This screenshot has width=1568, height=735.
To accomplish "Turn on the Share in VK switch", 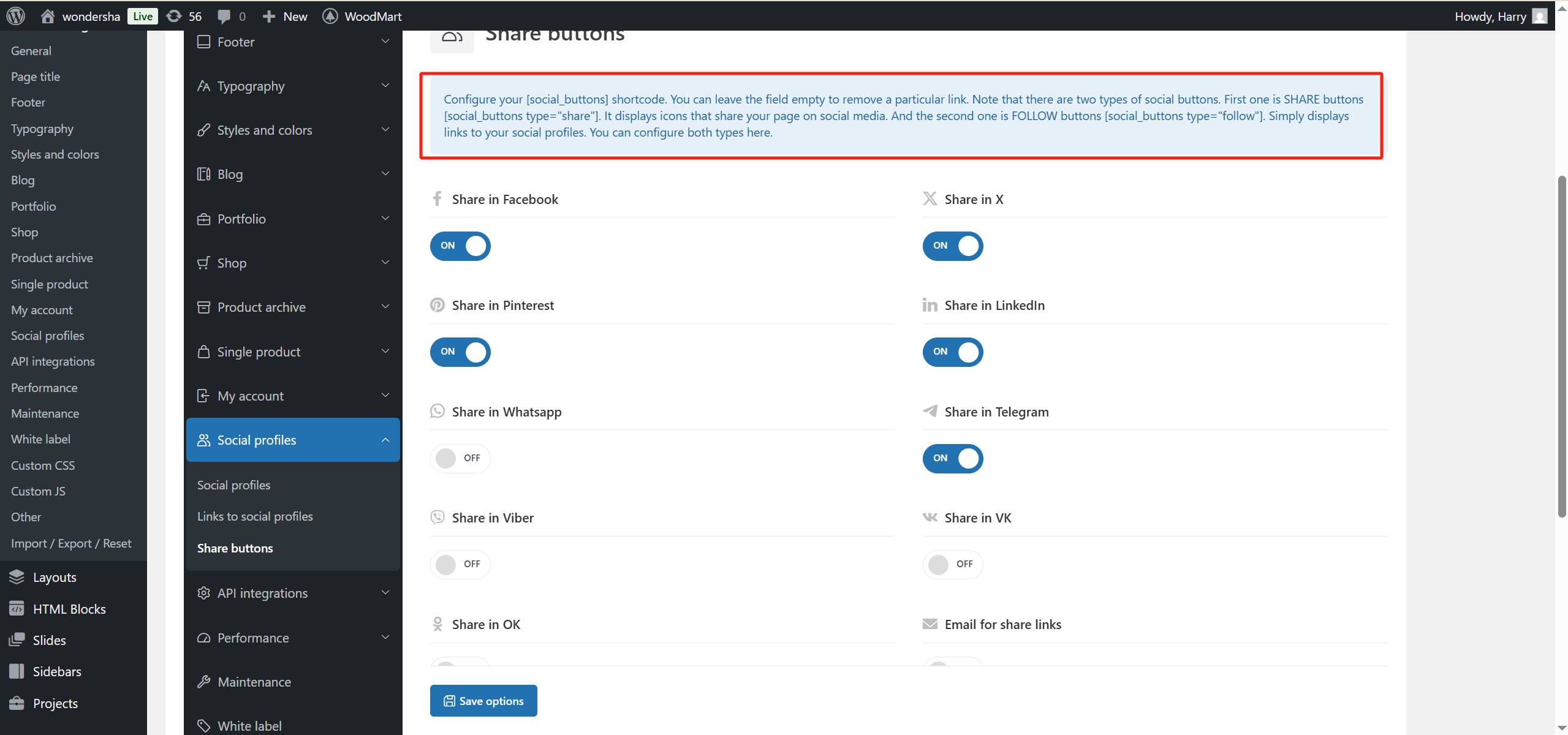I will coord(952,564).
